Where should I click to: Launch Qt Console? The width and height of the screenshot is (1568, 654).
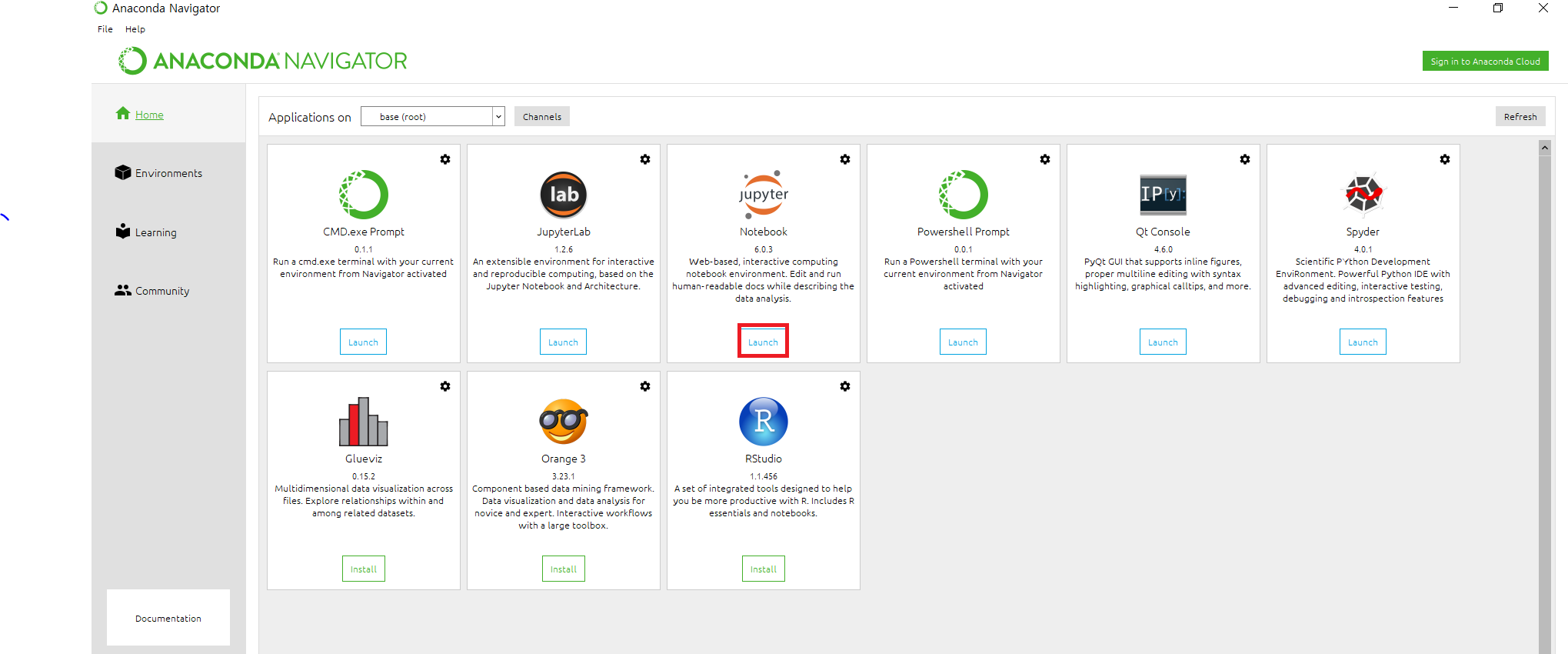[1164, 342]
